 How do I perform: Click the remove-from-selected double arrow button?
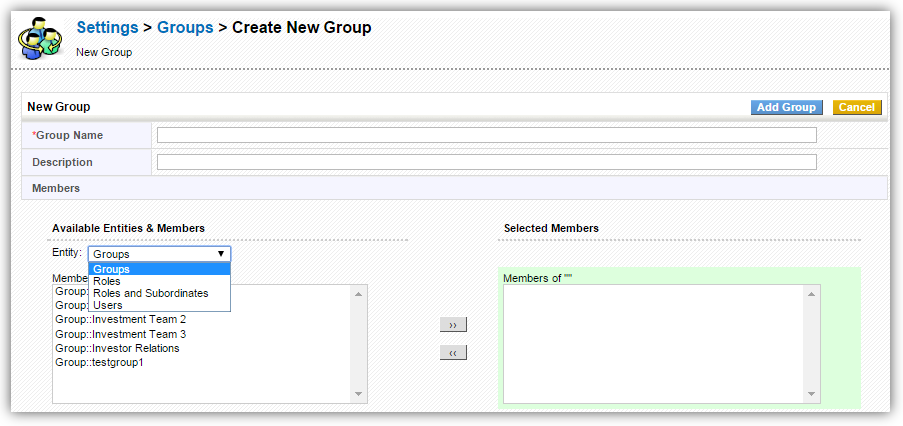click(453, 353)
